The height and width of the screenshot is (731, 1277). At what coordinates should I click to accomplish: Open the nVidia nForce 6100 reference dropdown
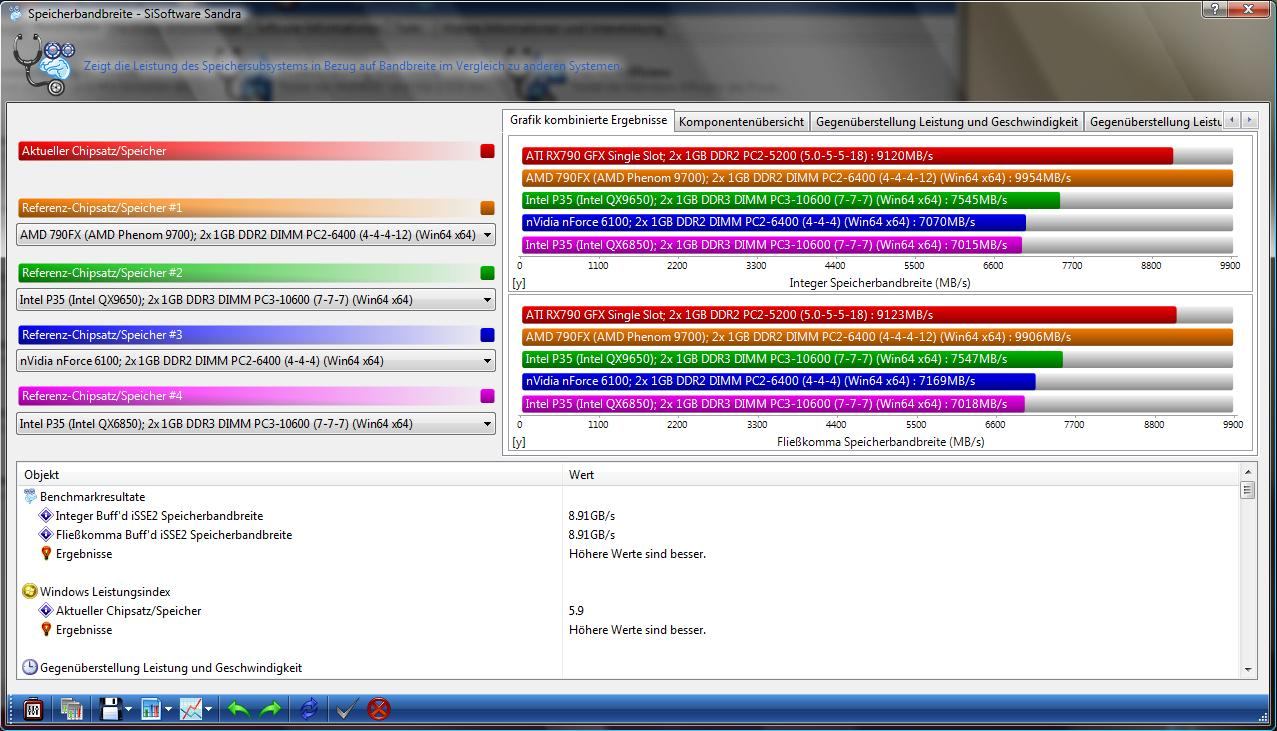[x=256, y=361]
